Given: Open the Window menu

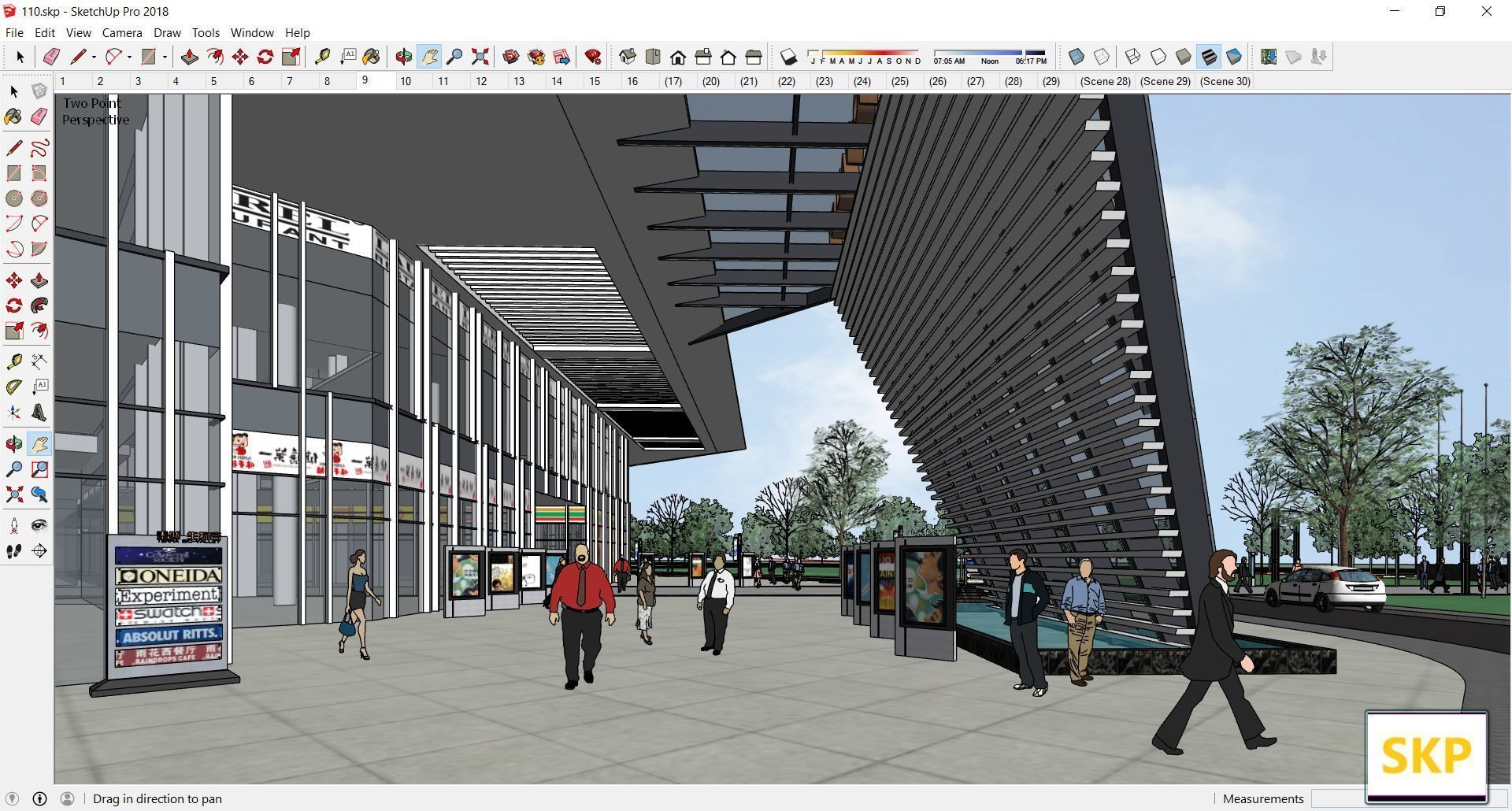Looking at the screenshot, I should click(252, 32).
